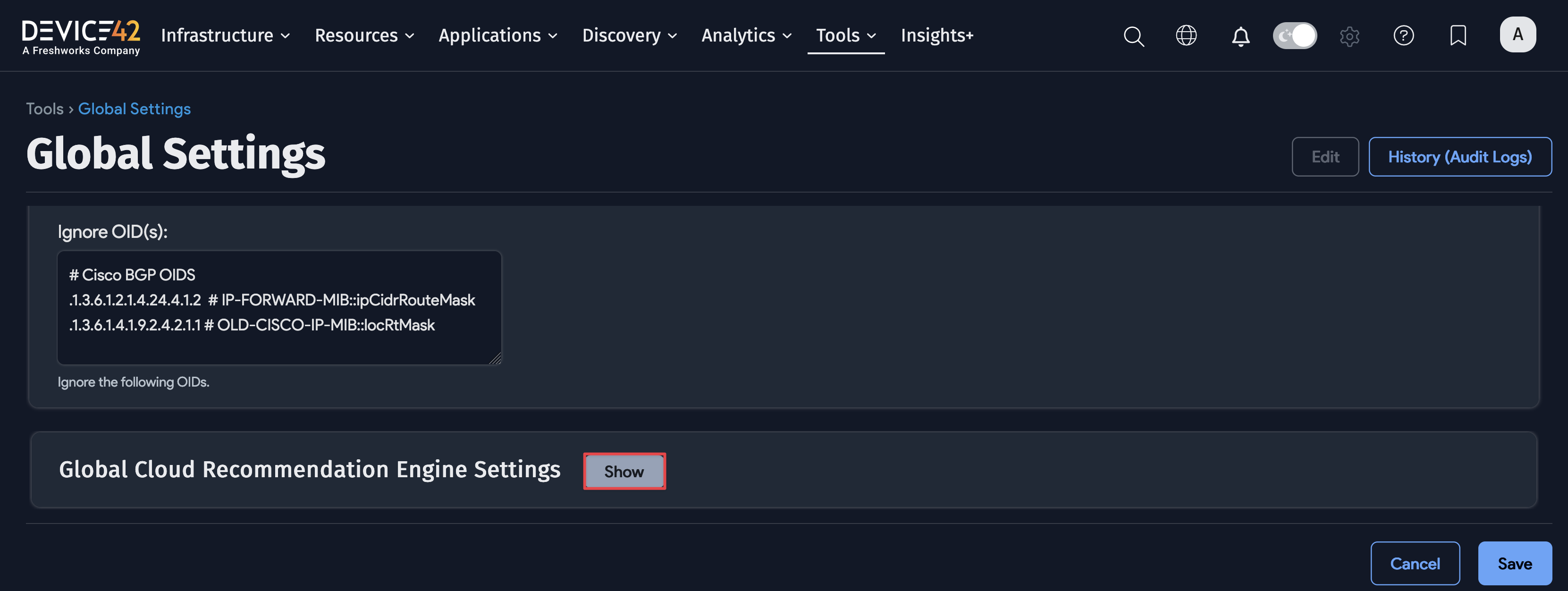The width and height of the screenshot is (1568, 591).
Task: Toggle dark mode switch
Action: [x=1295, y=36]
